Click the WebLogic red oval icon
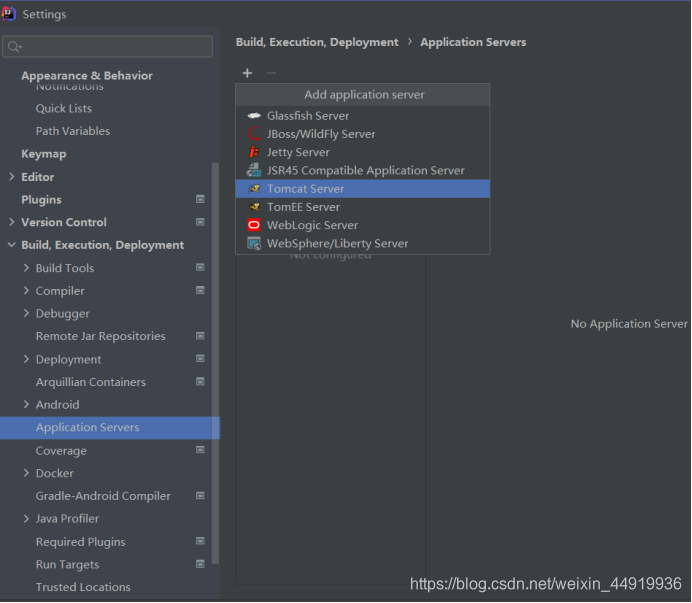This screenshot has height=603, width=692. tap(254, 225)
